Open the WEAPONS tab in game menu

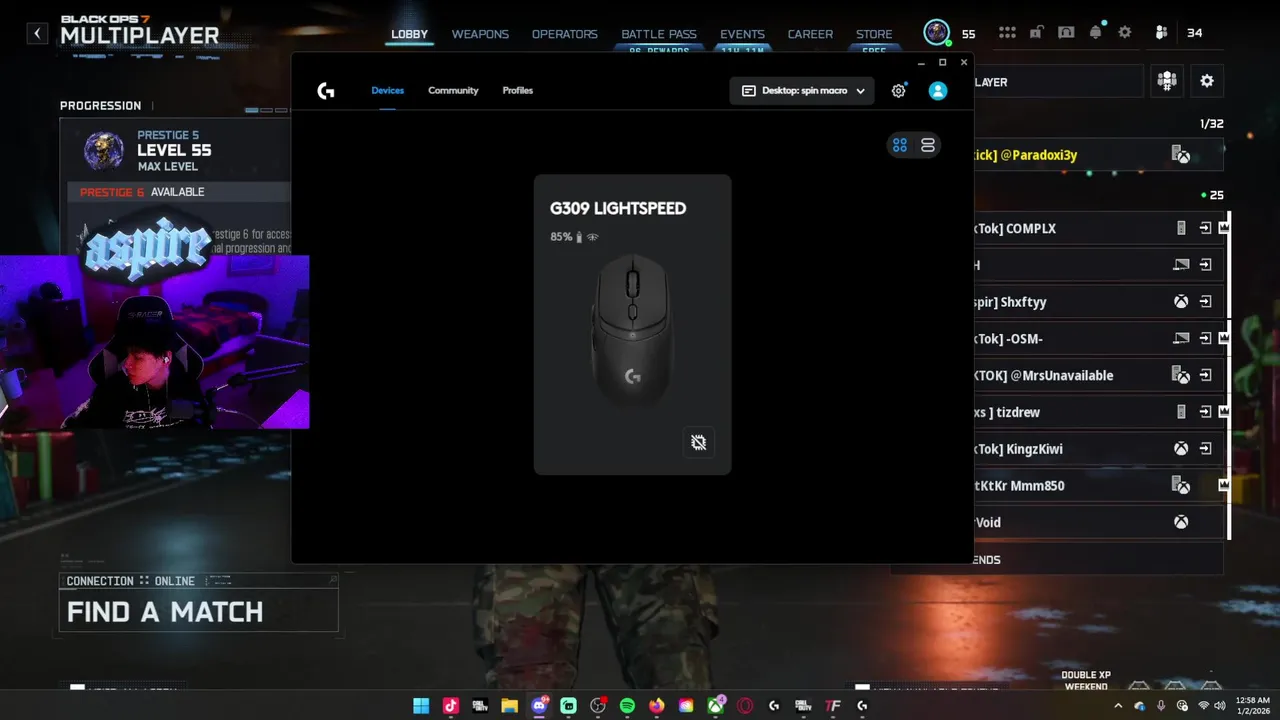[x=480, y=34]
